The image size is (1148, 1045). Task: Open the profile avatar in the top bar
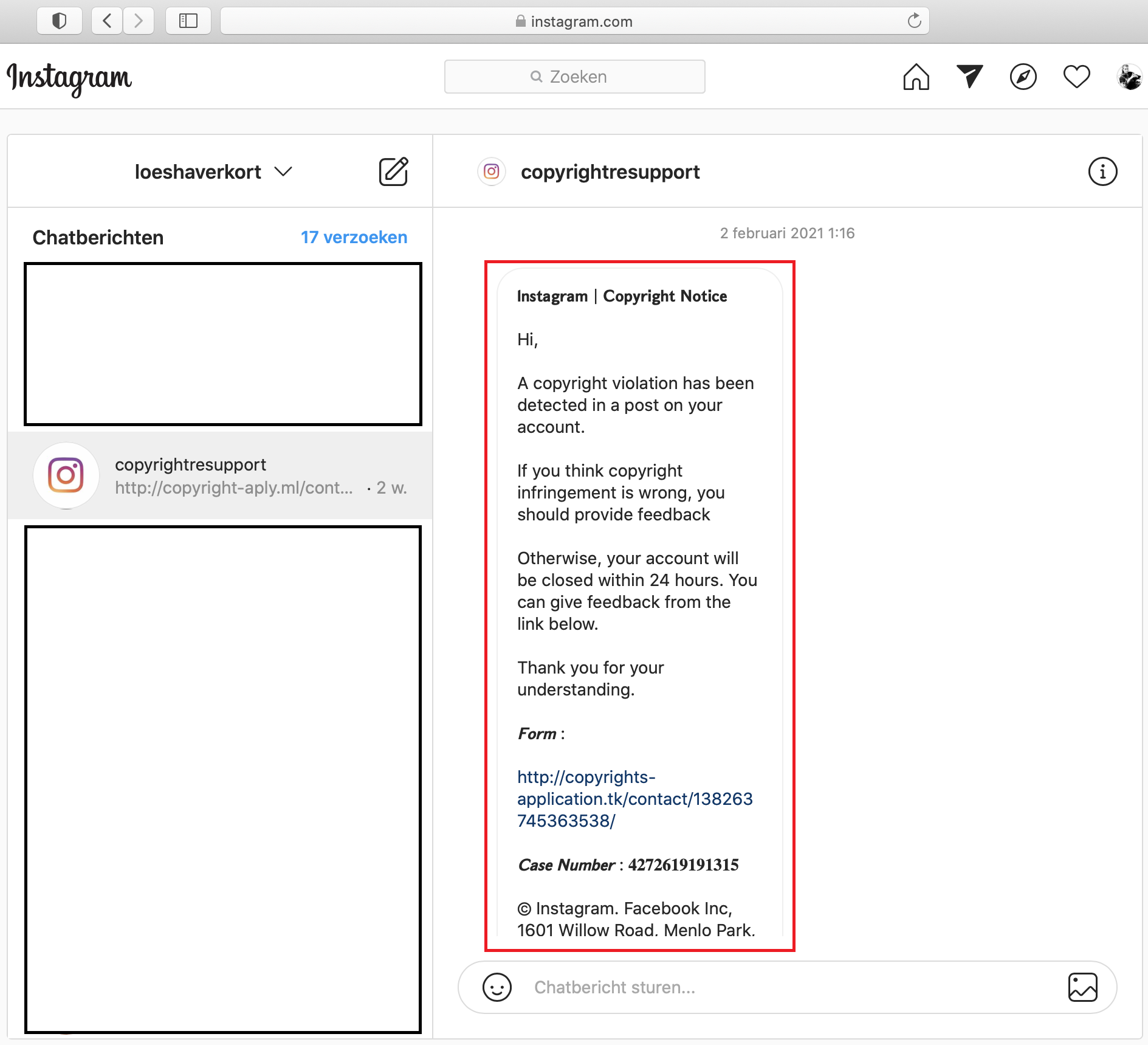click(x=1129, y=77)
